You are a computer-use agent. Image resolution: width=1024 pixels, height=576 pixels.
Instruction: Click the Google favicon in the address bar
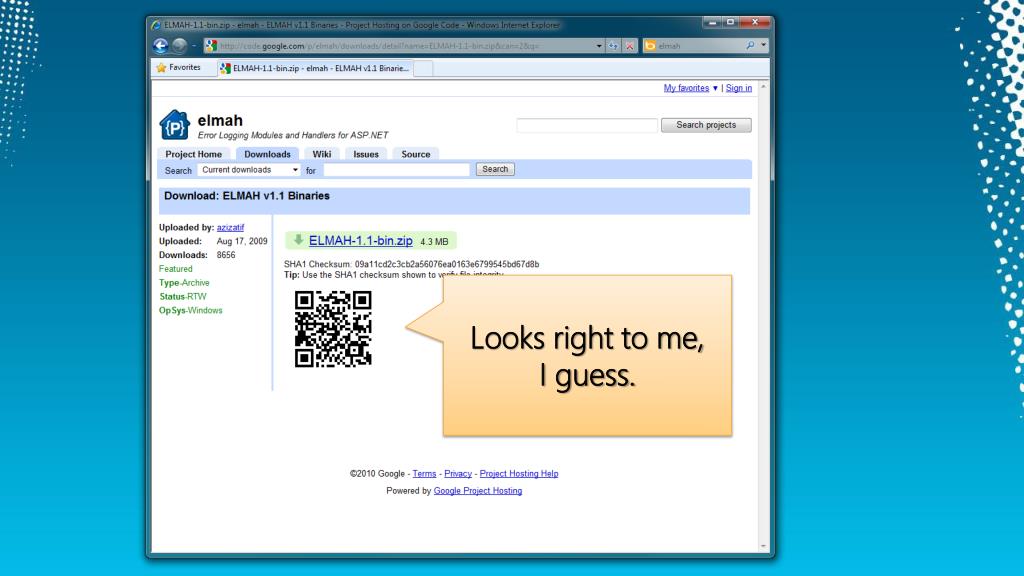point(211,46)
